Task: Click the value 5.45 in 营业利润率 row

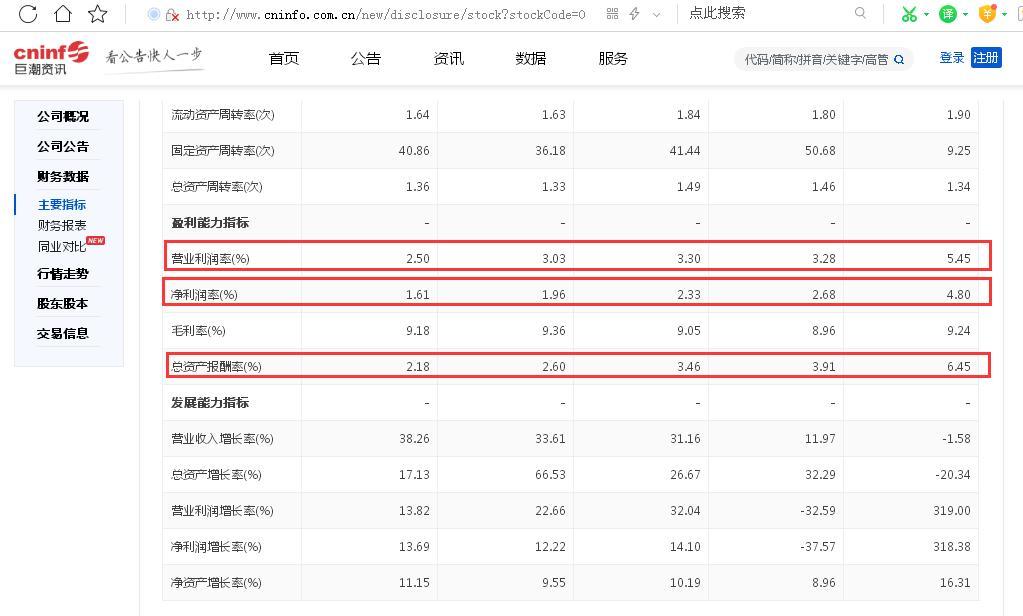Action: [958, 258]
